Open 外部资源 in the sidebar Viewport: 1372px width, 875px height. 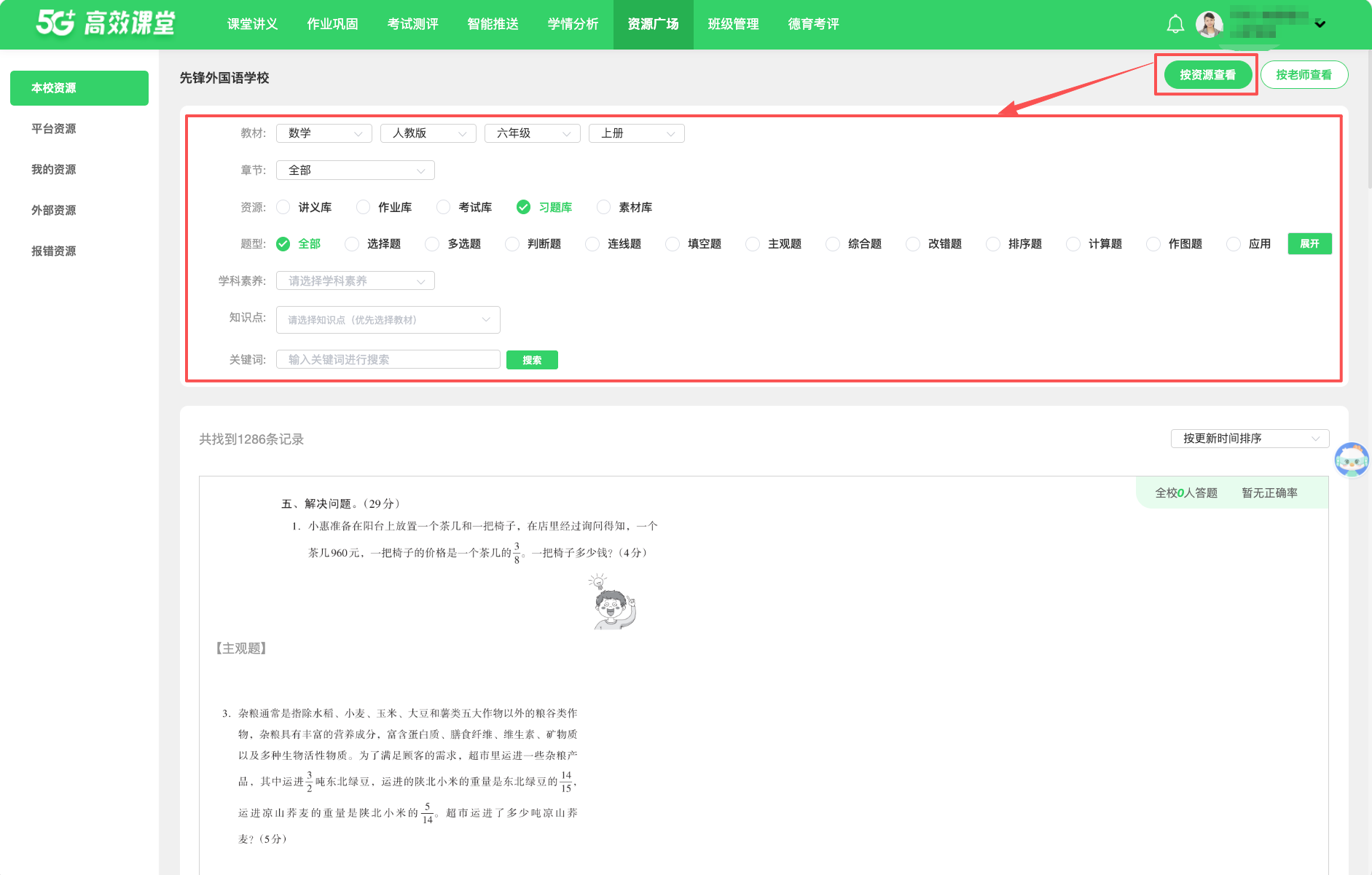coord(79,211)
